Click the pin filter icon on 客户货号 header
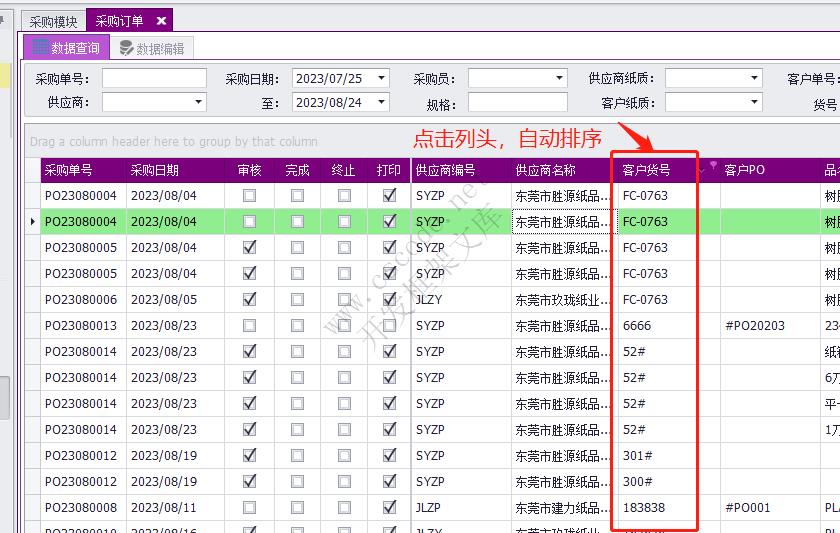 pyautogui.click(x=713, y=165)
